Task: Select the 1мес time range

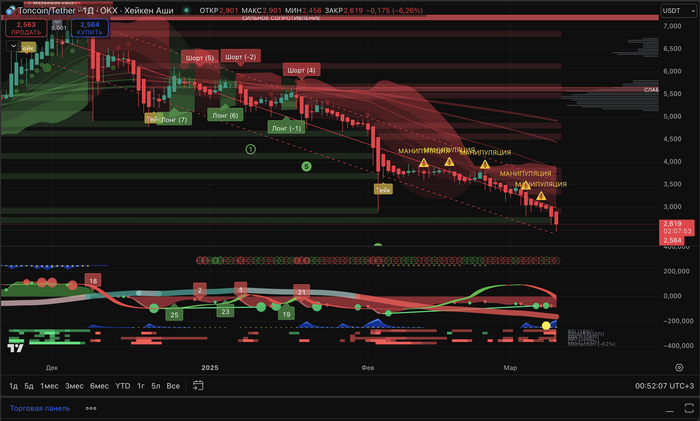Action: pyautogui.click(x=49, y=386)
